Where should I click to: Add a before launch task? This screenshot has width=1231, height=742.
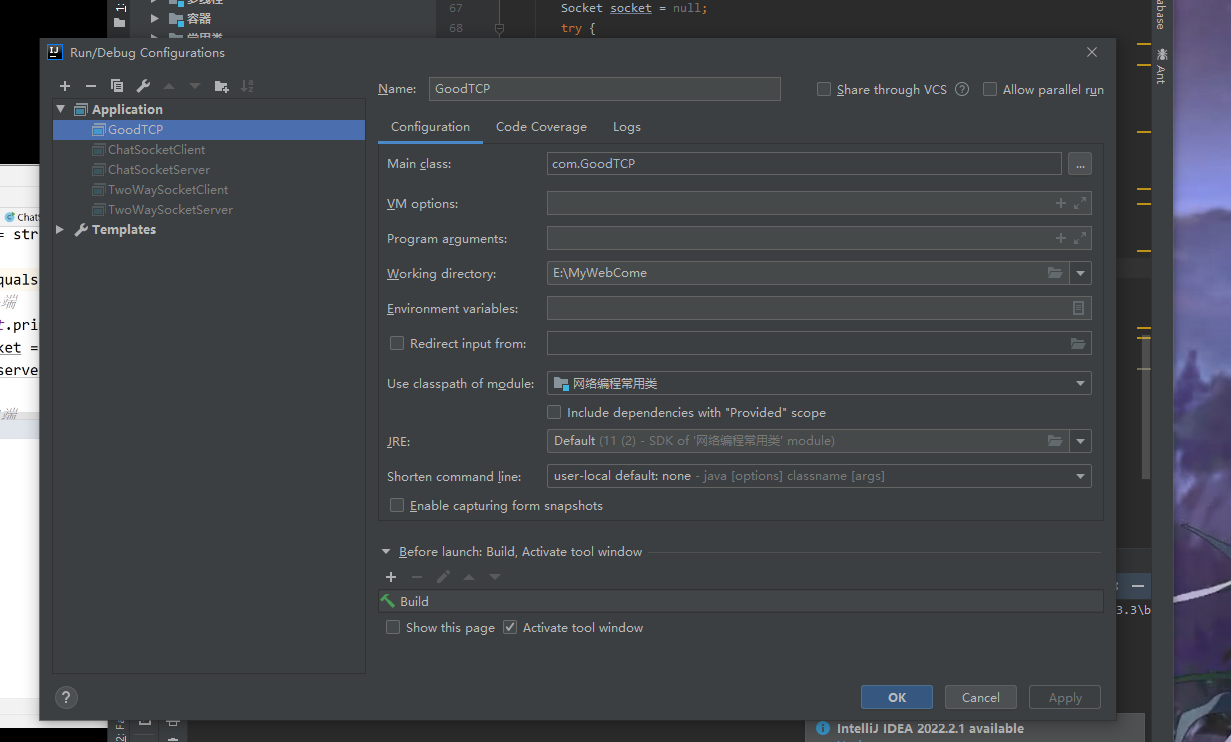(391, 577)
